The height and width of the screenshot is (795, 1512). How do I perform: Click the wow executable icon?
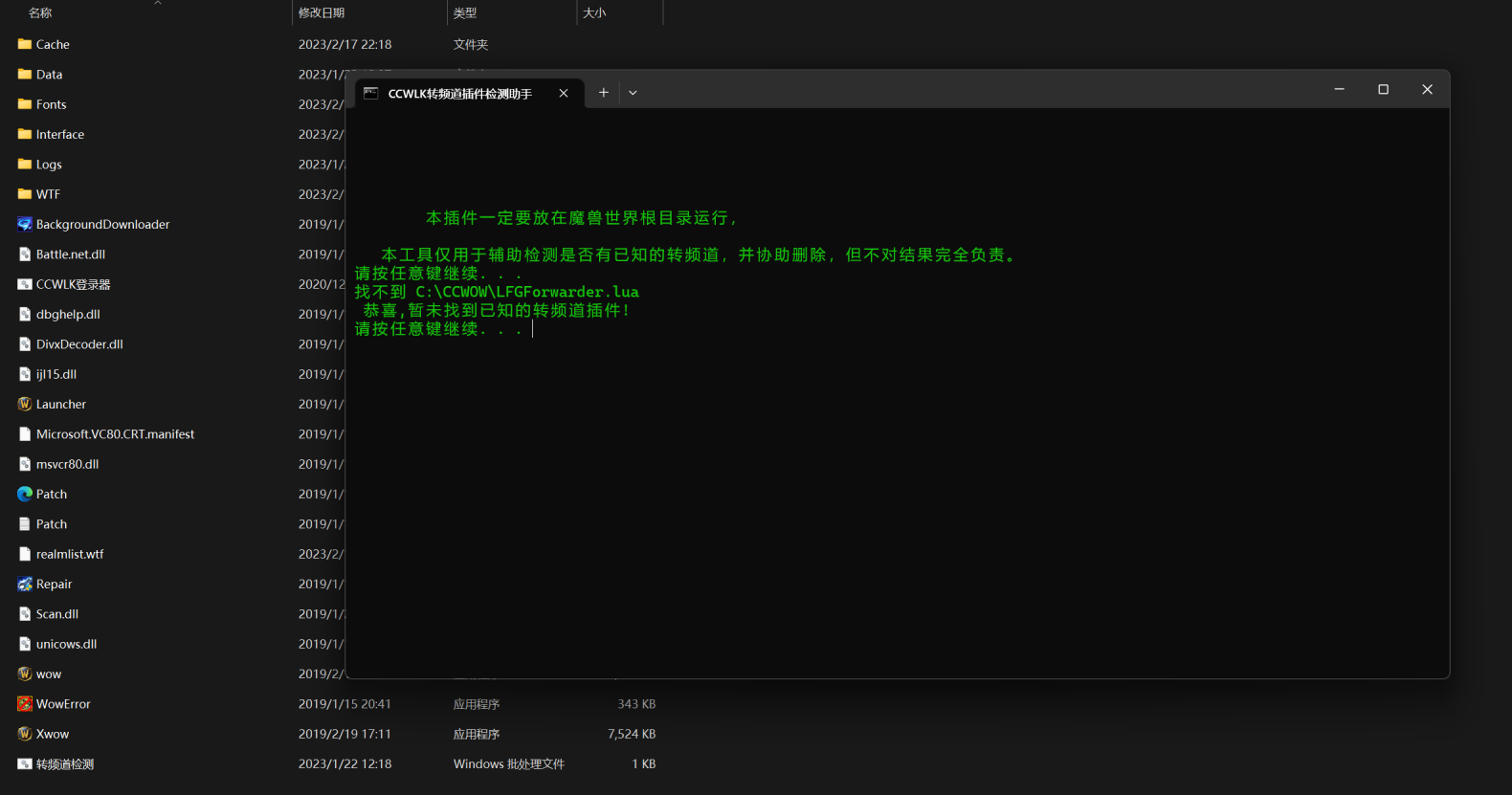25,674
